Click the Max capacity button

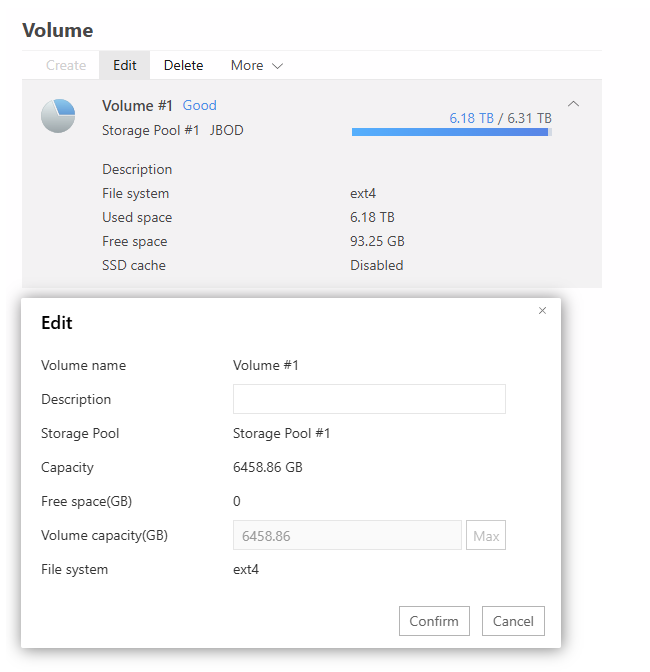[x=486, y=535]
